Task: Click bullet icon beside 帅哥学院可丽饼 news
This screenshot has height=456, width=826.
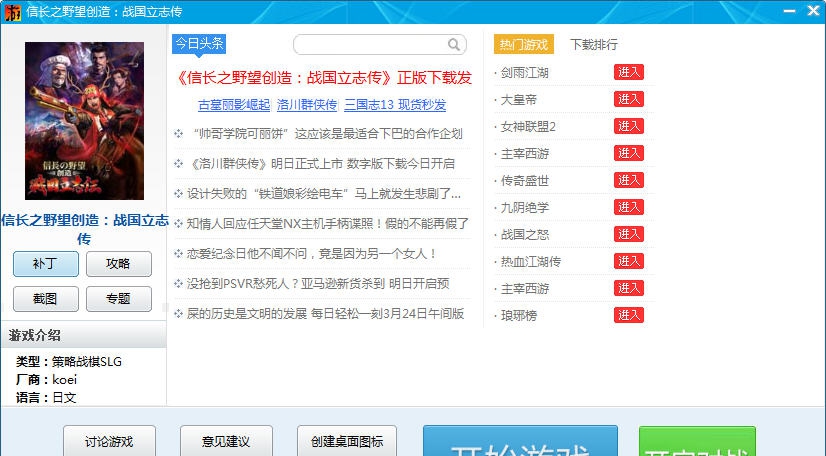Action: (179, 134)
